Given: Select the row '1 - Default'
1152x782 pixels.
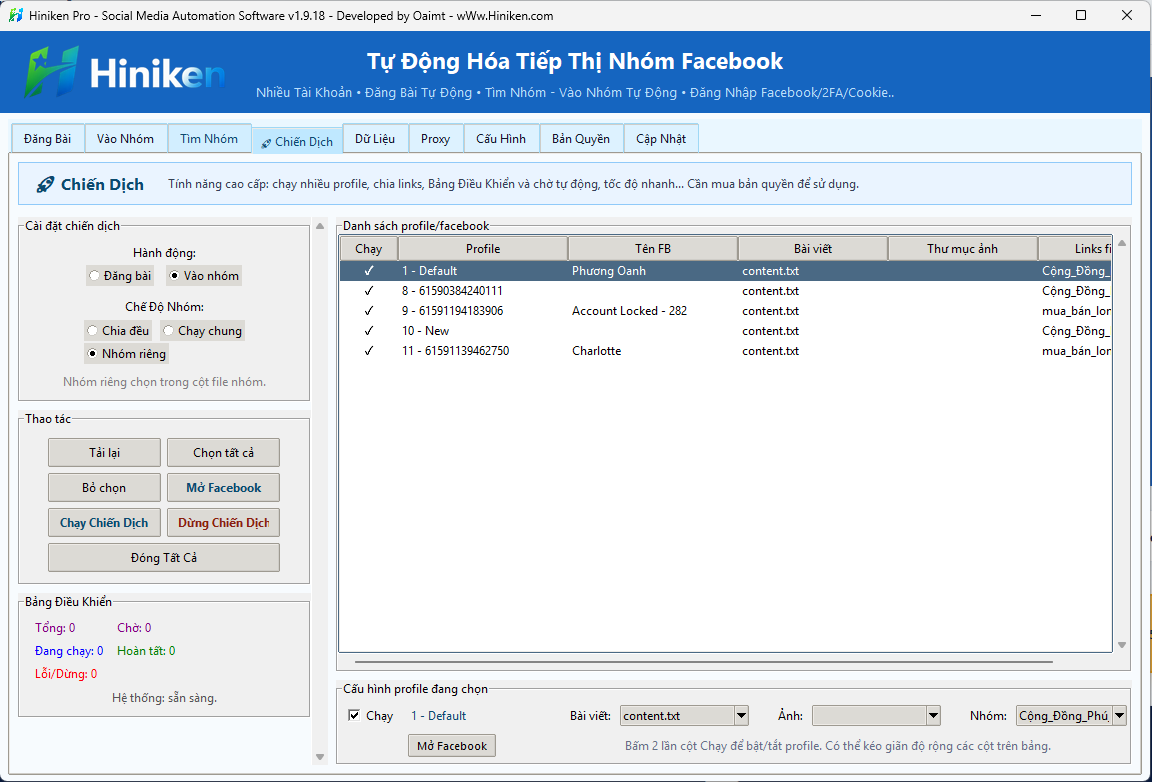Looking at the screenshot, I should (x=726, y=270).
